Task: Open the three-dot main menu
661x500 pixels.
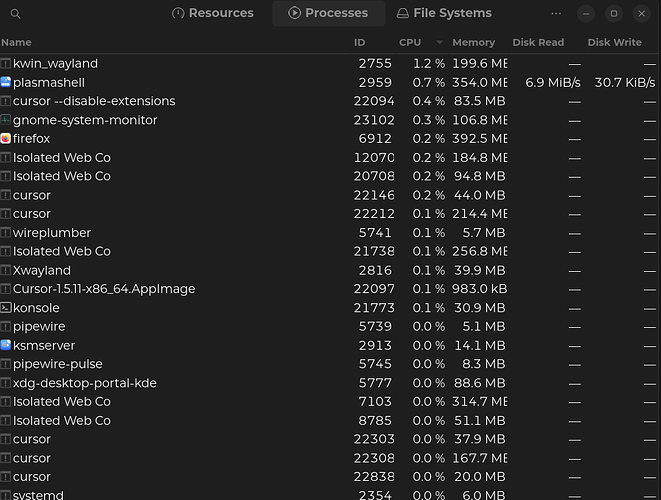Action: 556,13
